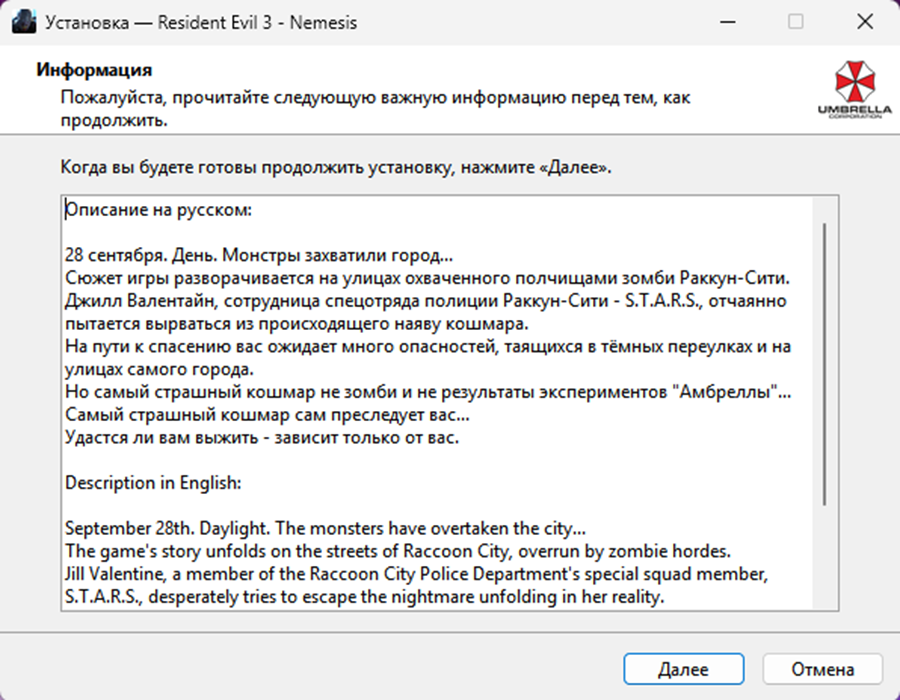The height and width of the screenshot is (700, 900).
Task: Click the line 'Удастся ли вам выжить - зависит только от вас.'
Action: 262,437
